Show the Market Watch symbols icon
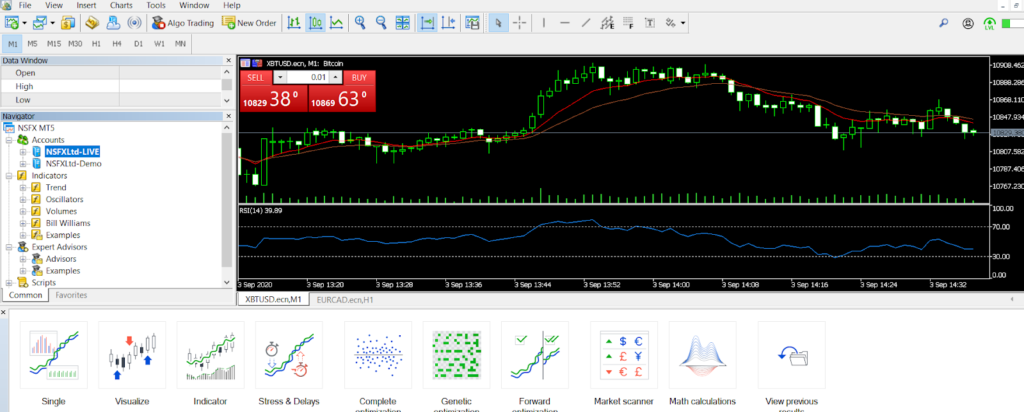This screenshot has height=412, width=1024. point(69,23)
